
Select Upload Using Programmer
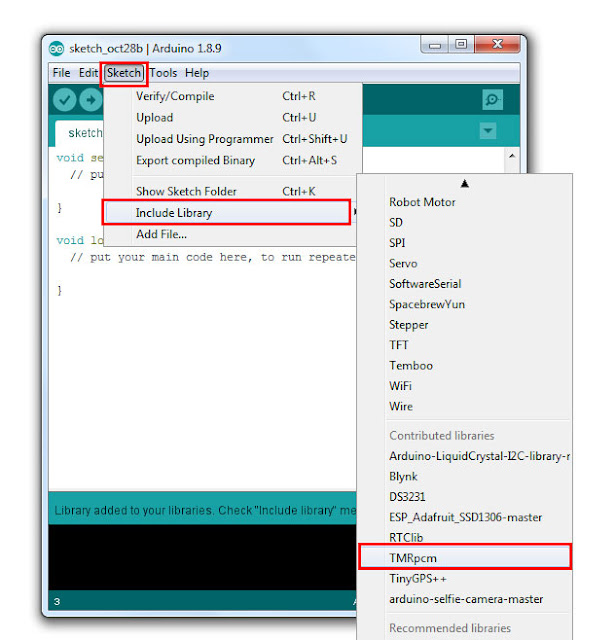pos(233,139)
